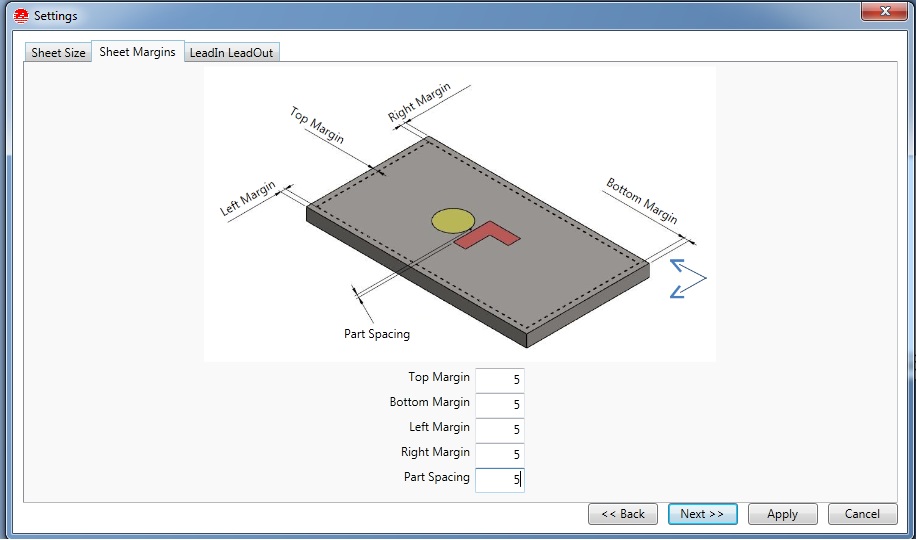Select the Sheet Margins tab
This screenshot has height=540, width=916.
point(137,52)
